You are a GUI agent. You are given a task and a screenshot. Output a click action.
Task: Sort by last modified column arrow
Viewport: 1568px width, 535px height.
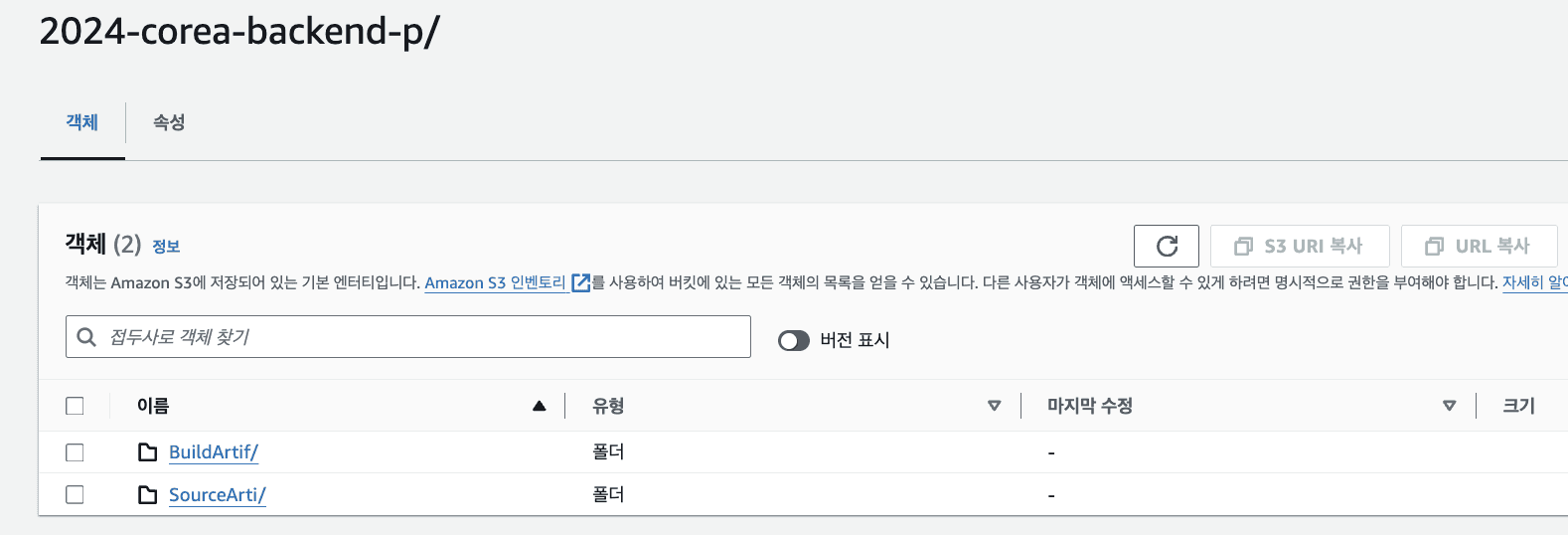[x=1449, y=406]
